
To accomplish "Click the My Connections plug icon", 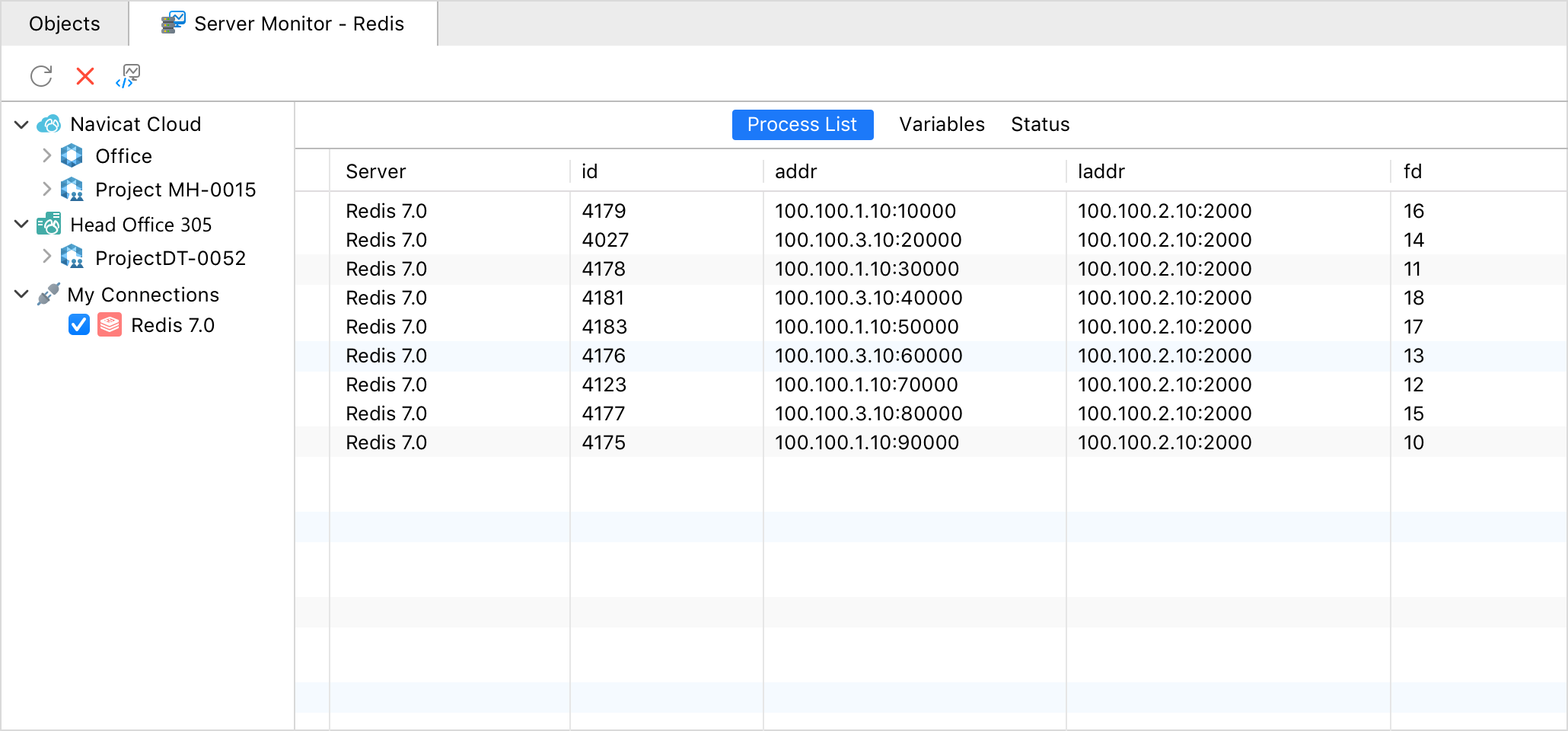I will tap(49, 294).
